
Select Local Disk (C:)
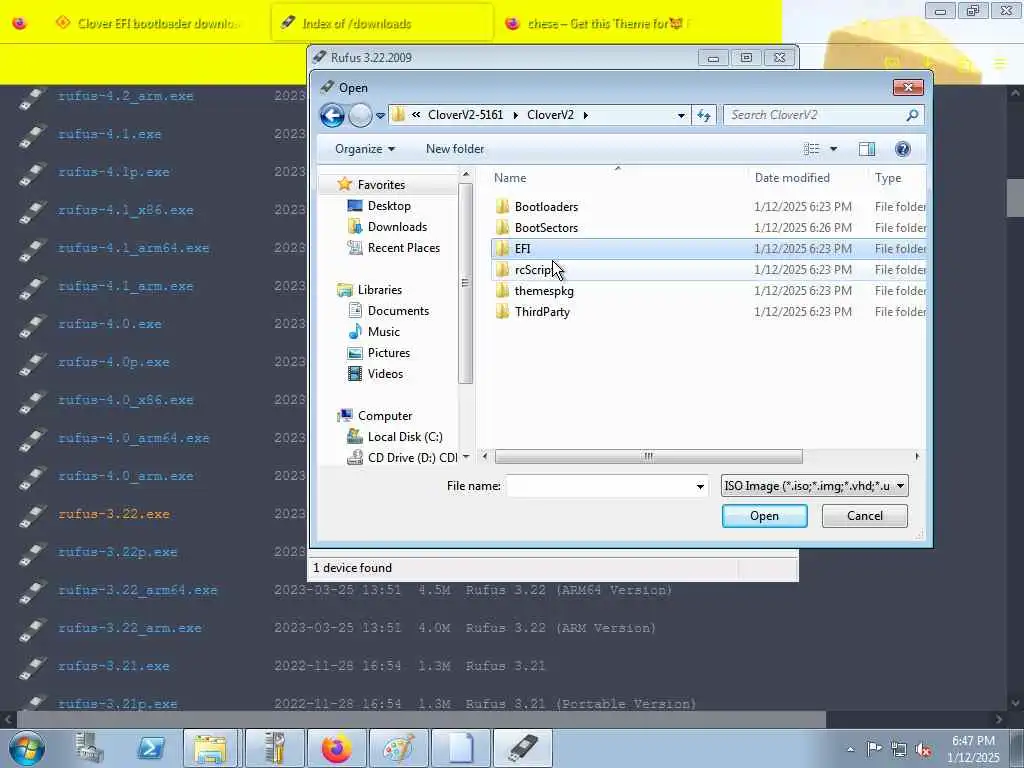pyautogui.click(x=405, y=437)
